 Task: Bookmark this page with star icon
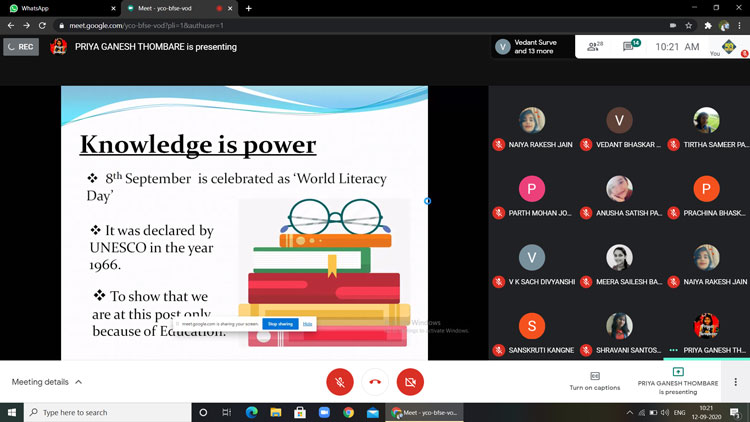tap(689, 25)
